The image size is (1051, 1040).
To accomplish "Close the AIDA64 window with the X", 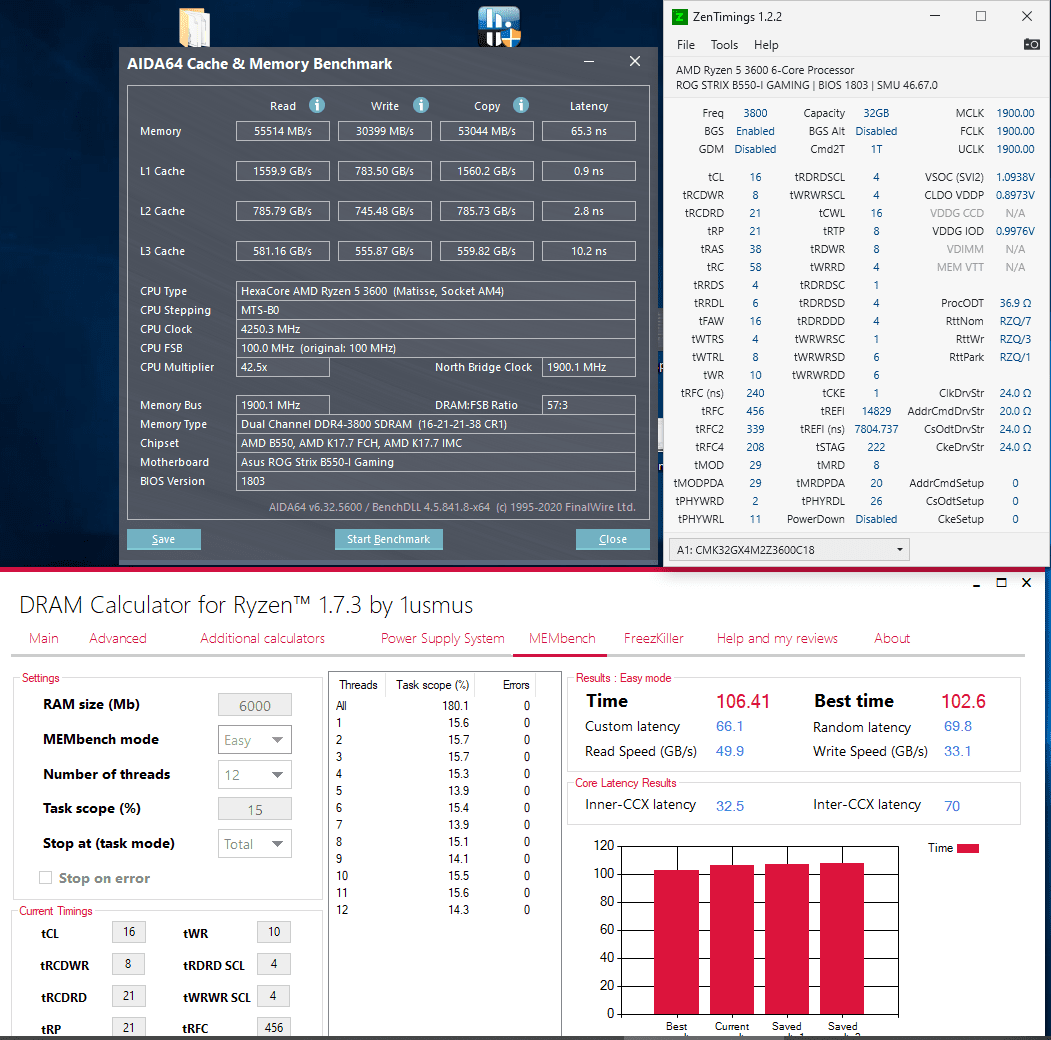I will click(635, 62).
